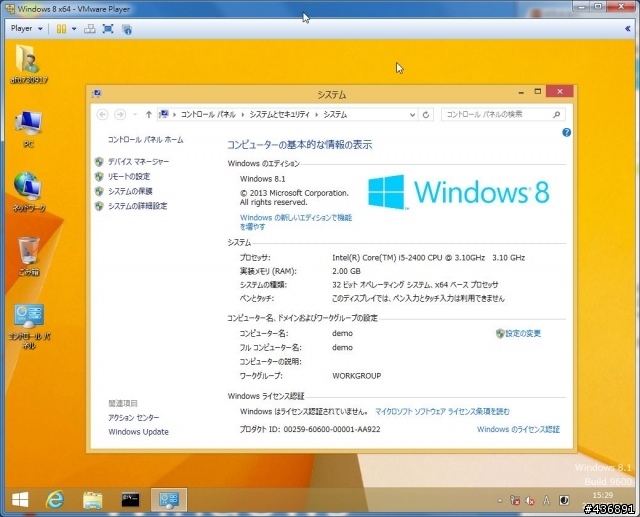Select the Network desktop icon
Image resolution: width=640 pixels, height=517 pixels.
click(x=29, y=192)
